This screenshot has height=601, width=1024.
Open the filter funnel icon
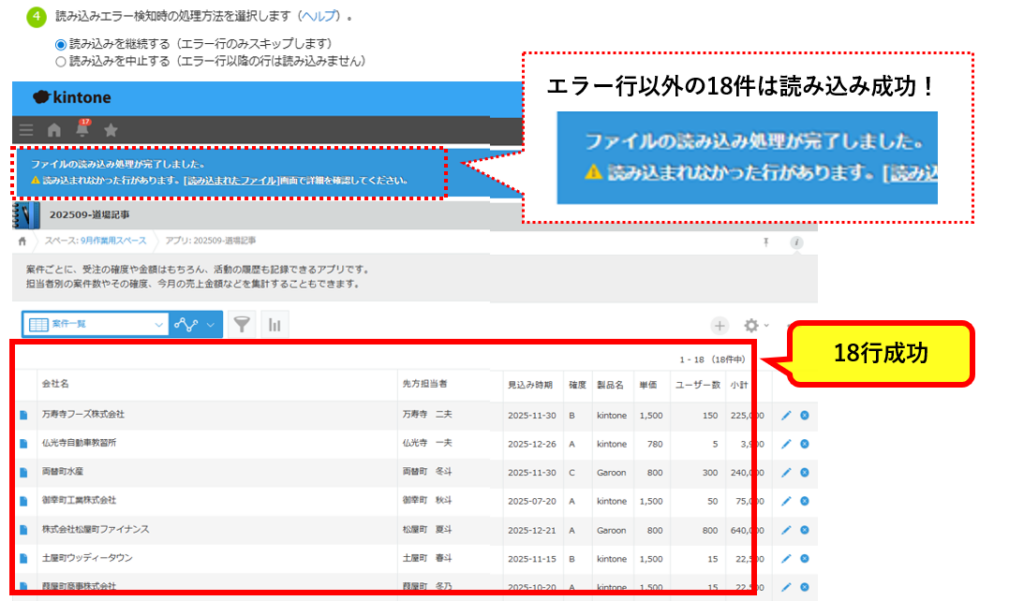click(242, 324)
